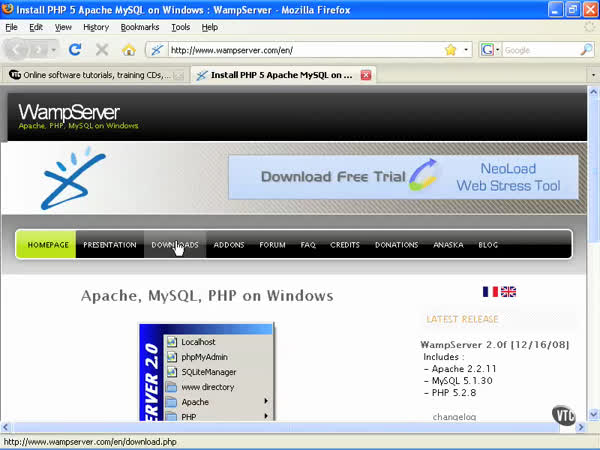Screen dimensions: 600x450
Task: Open the back/forward history dropdown
Action: [x=53, y=49]
